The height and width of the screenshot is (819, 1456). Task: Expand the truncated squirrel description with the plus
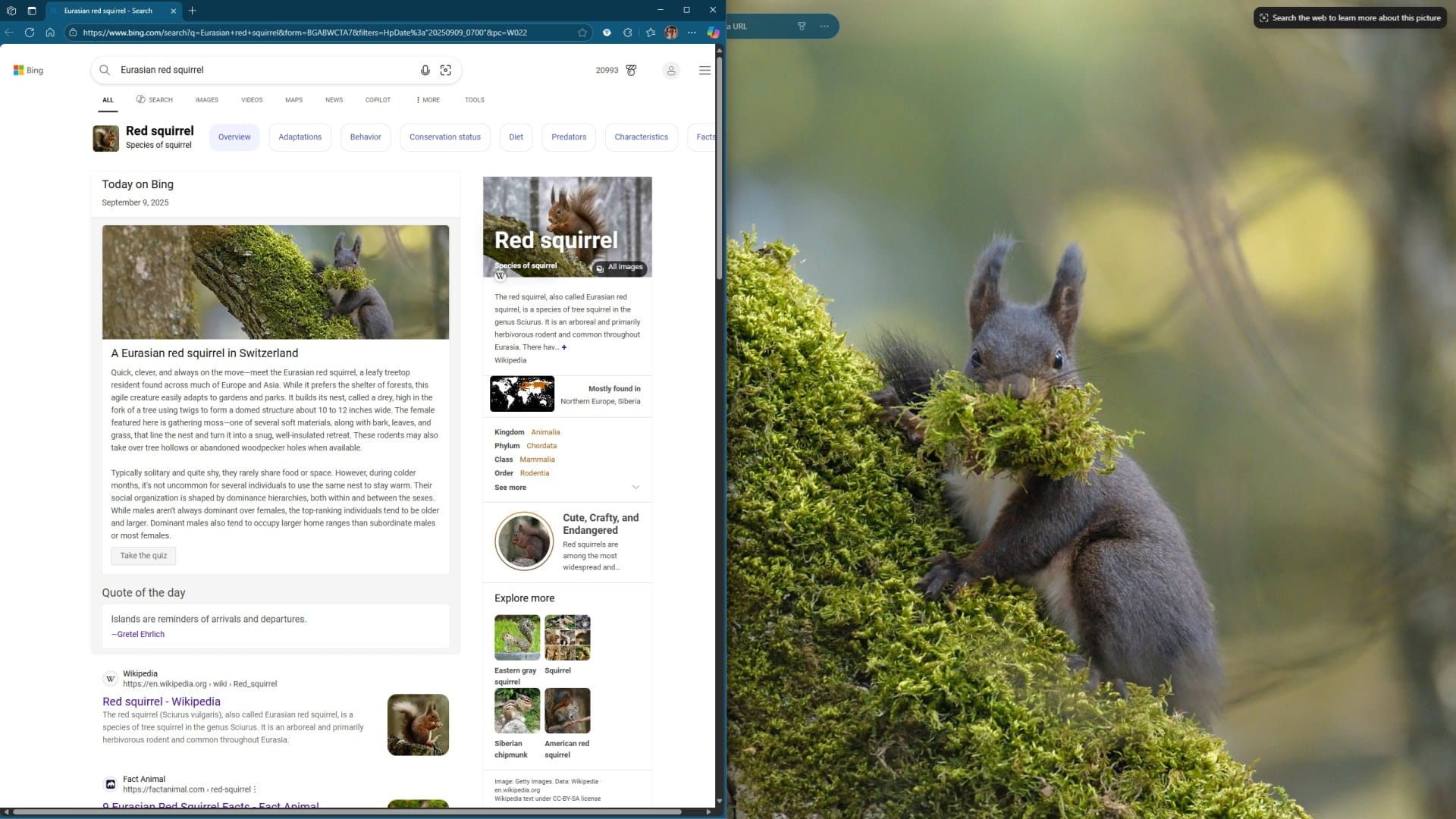point(565,347)
